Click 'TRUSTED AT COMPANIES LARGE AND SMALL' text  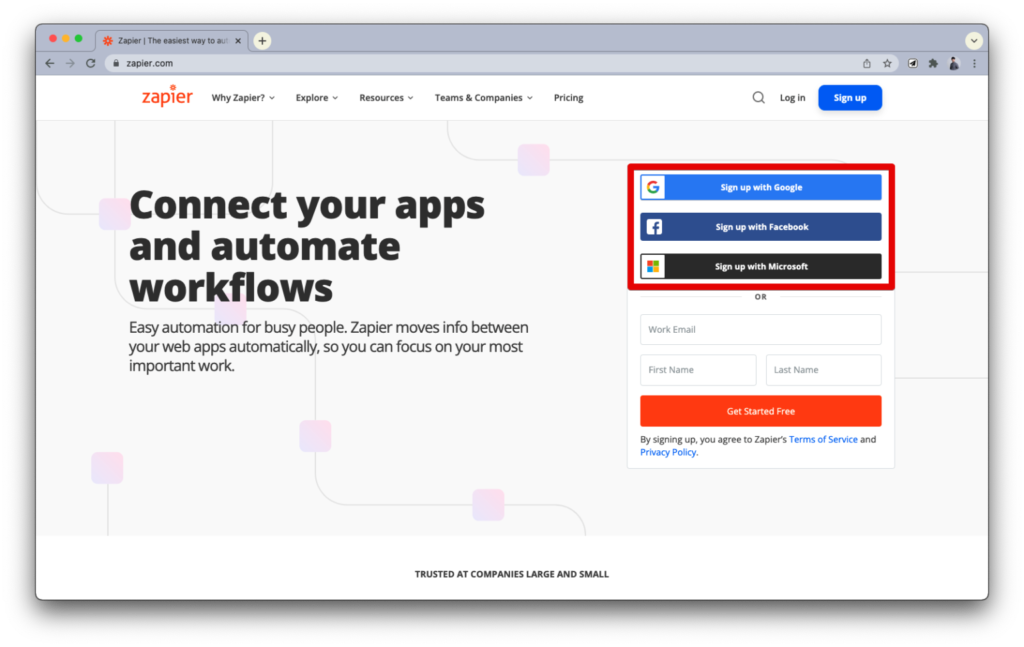511,575
